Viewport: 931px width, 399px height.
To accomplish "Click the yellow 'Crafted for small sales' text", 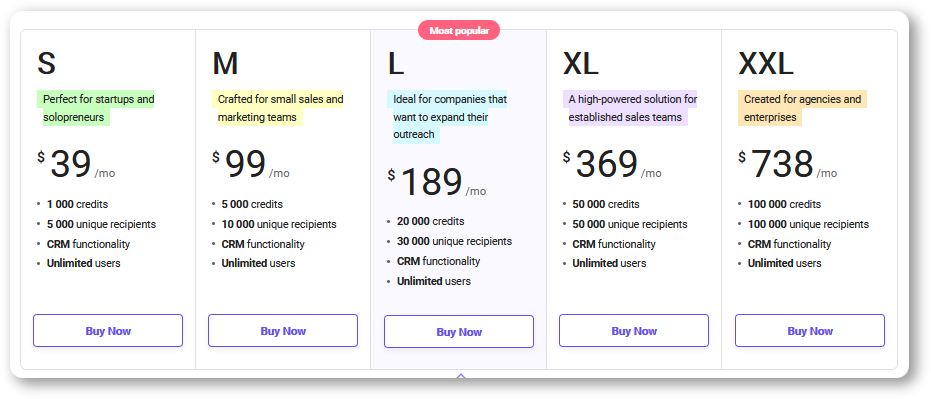I will pyautogui.click(x=278, y=108).
